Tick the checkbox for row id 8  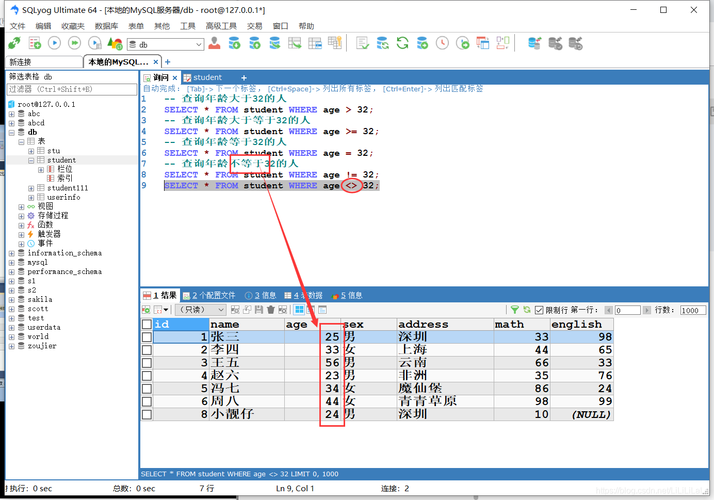click(147, 413)
